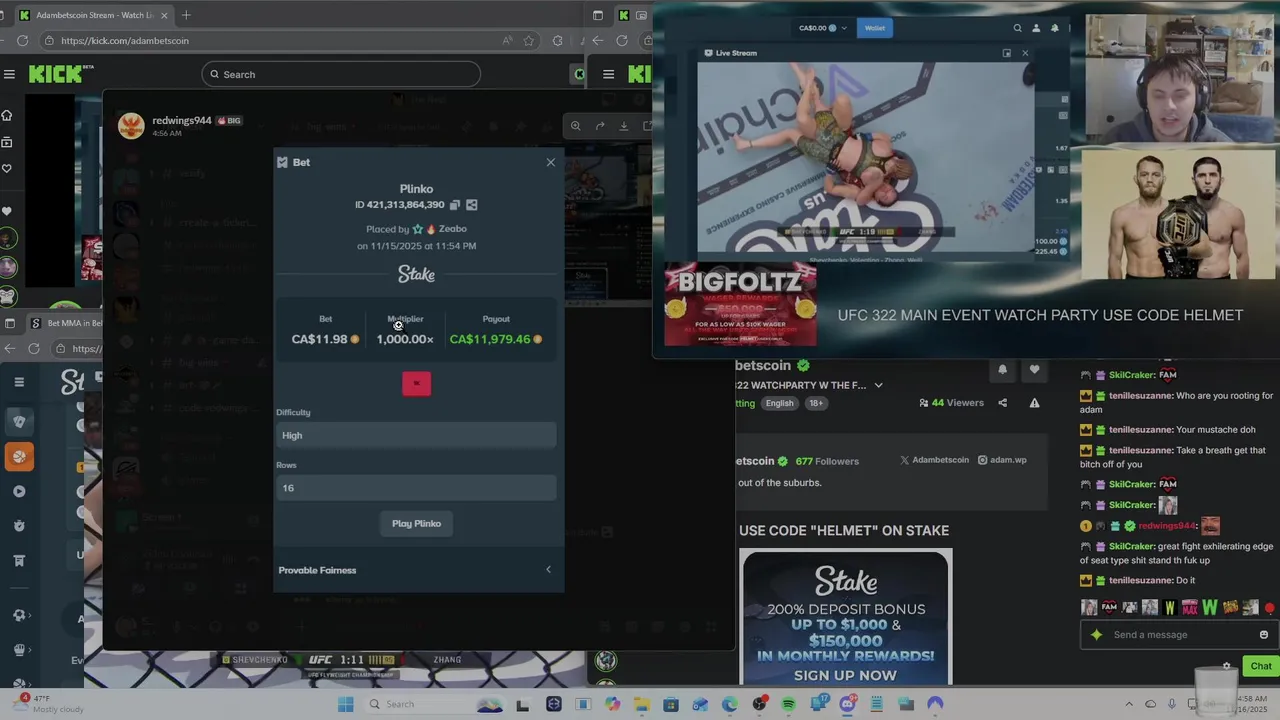Click the Live Stream picture-in-picture icon
This screenshot has height=720, width=1280.
coord(1007,53)
